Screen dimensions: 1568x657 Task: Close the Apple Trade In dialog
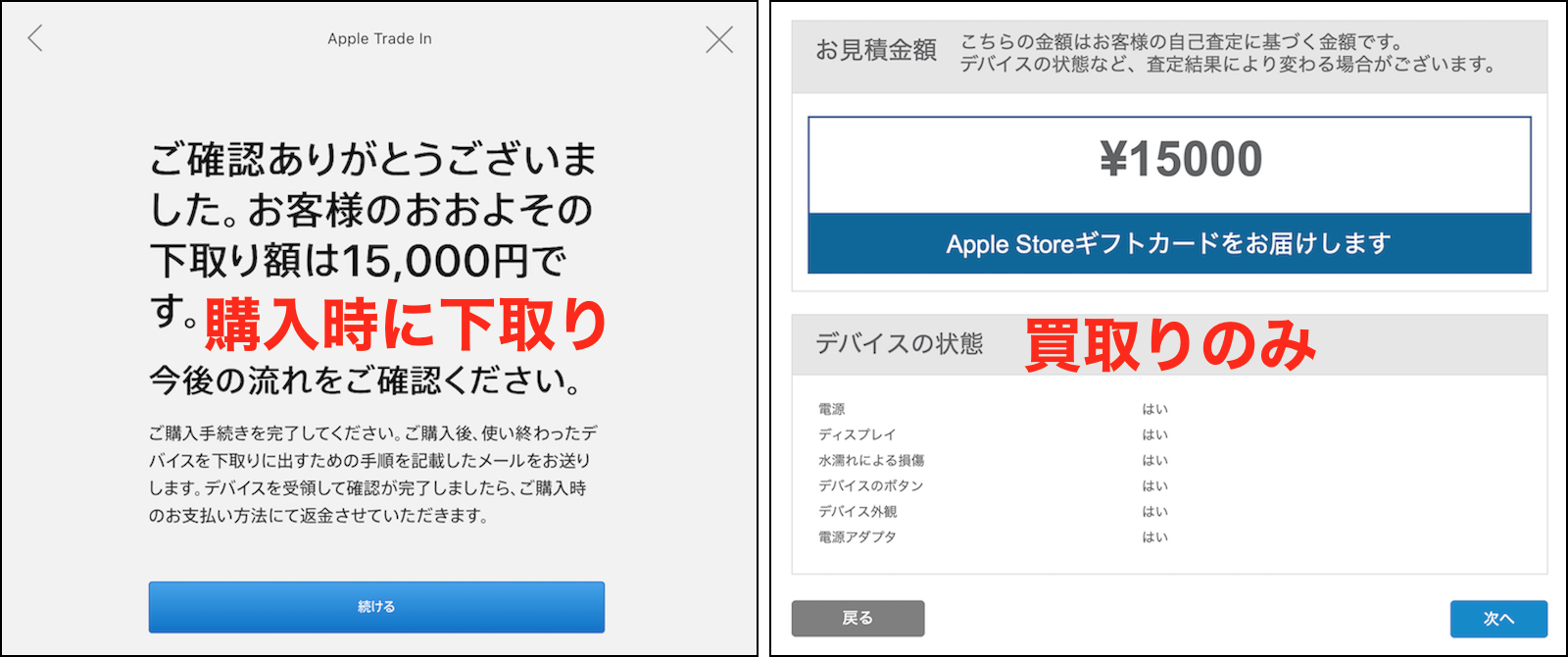tap(719, 39)
